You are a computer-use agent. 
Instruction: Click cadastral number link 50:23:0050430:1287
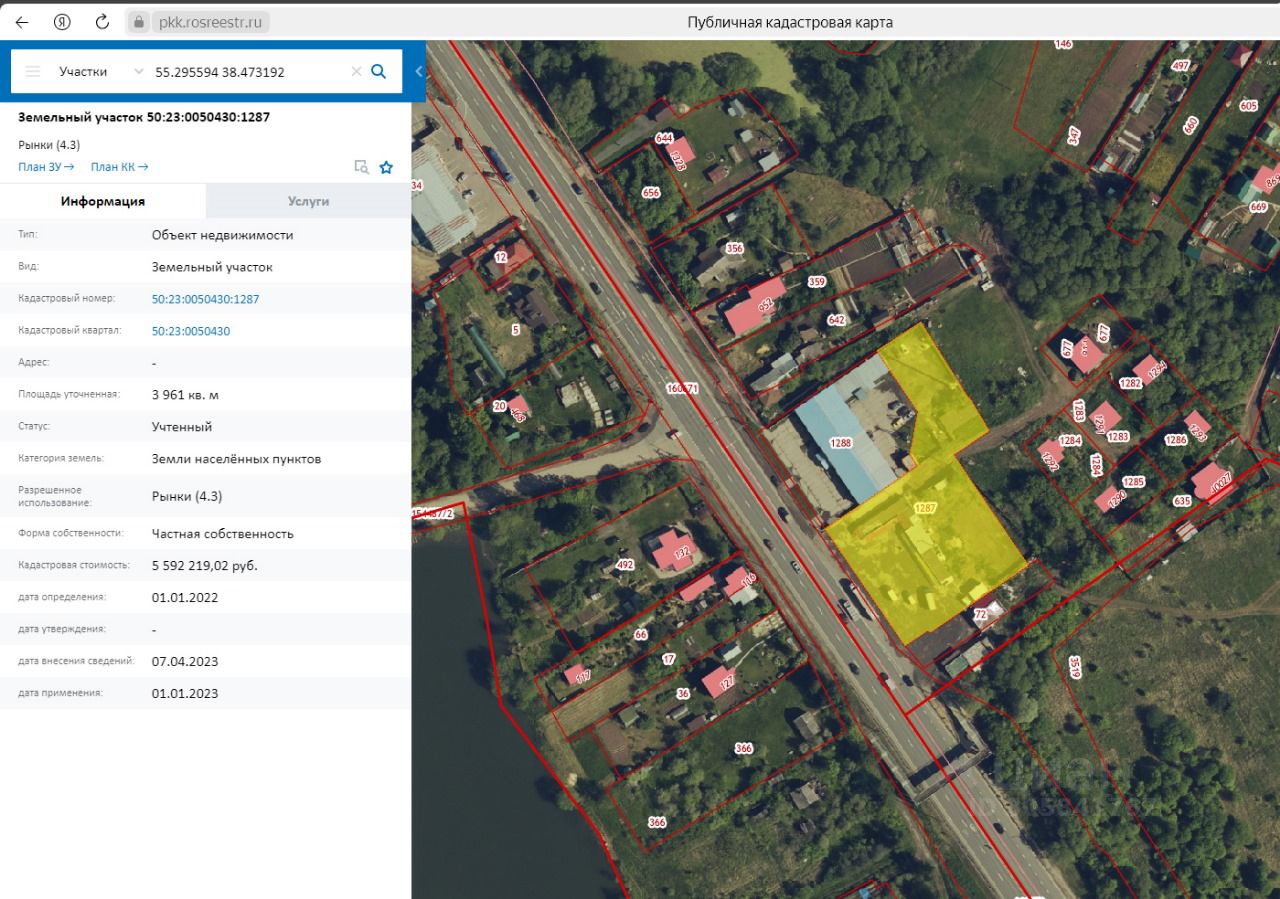205,299
